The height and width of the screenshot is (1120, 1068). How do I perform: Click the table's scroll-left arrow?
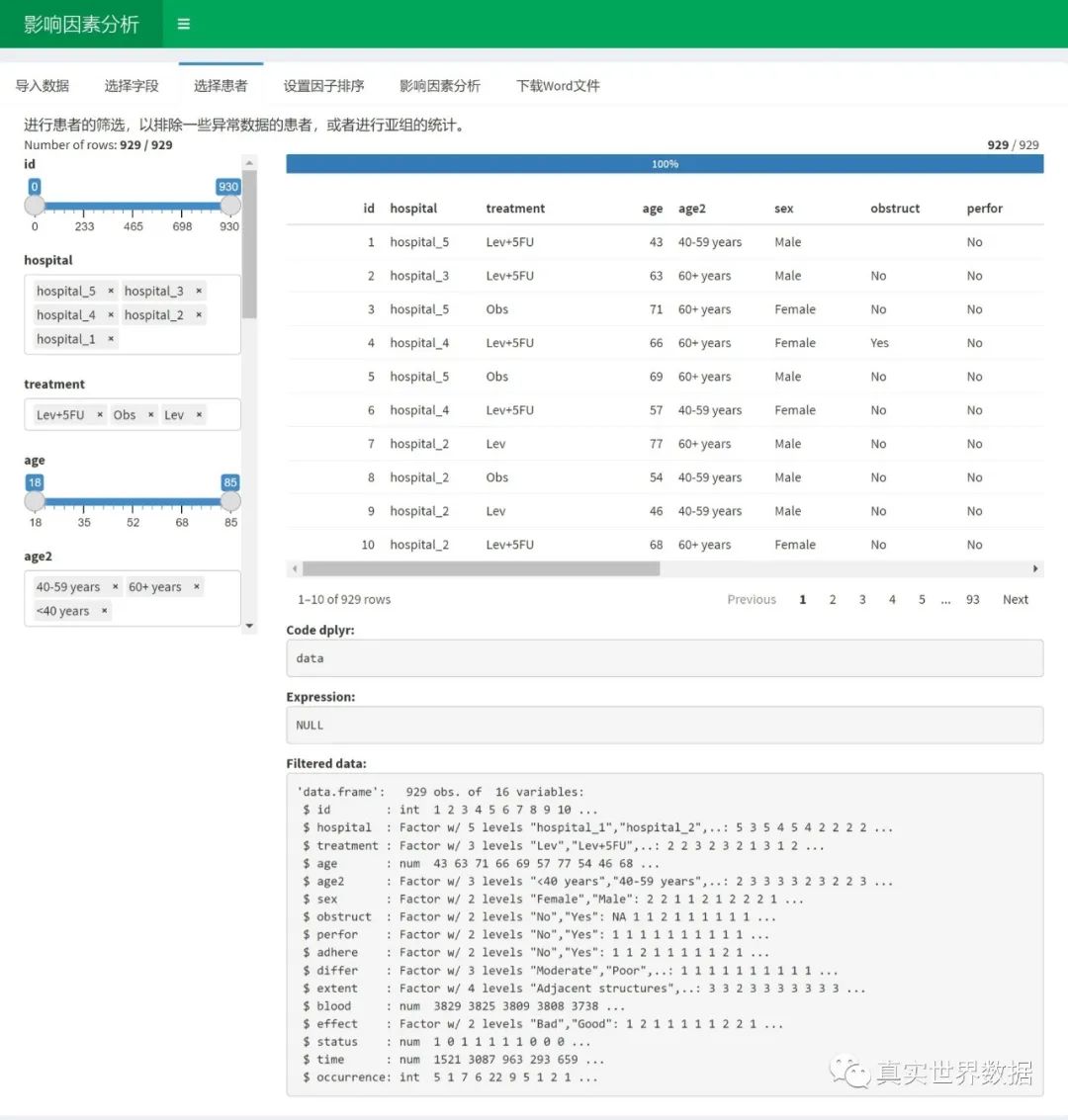[x=295, y=569]
